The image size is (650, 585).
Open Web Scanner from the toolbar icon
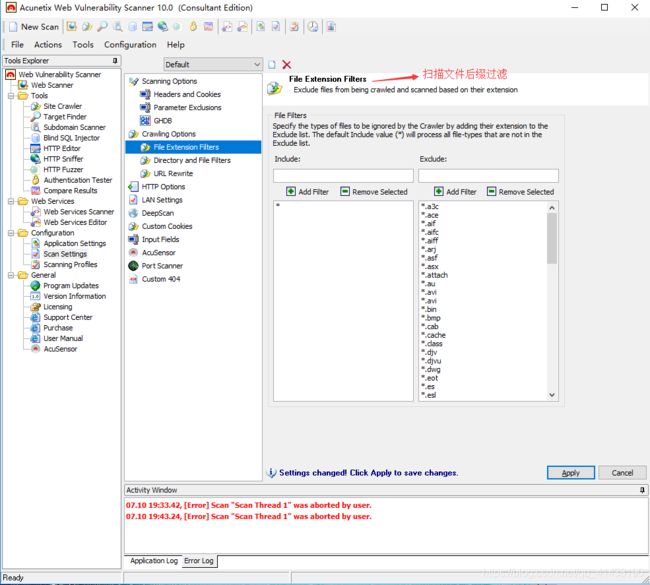71,27
